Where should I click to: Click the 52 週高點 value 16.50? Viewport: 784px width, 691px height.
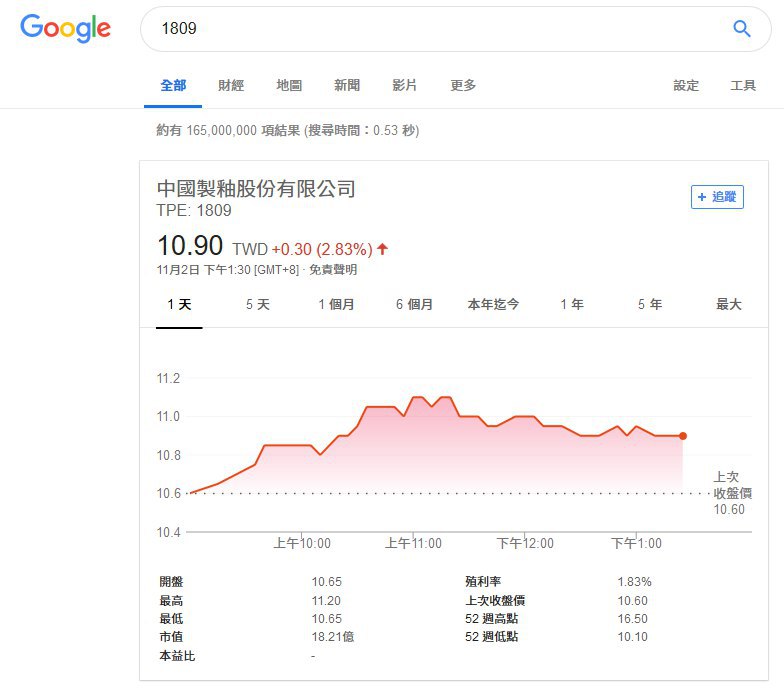click(632, 619)
